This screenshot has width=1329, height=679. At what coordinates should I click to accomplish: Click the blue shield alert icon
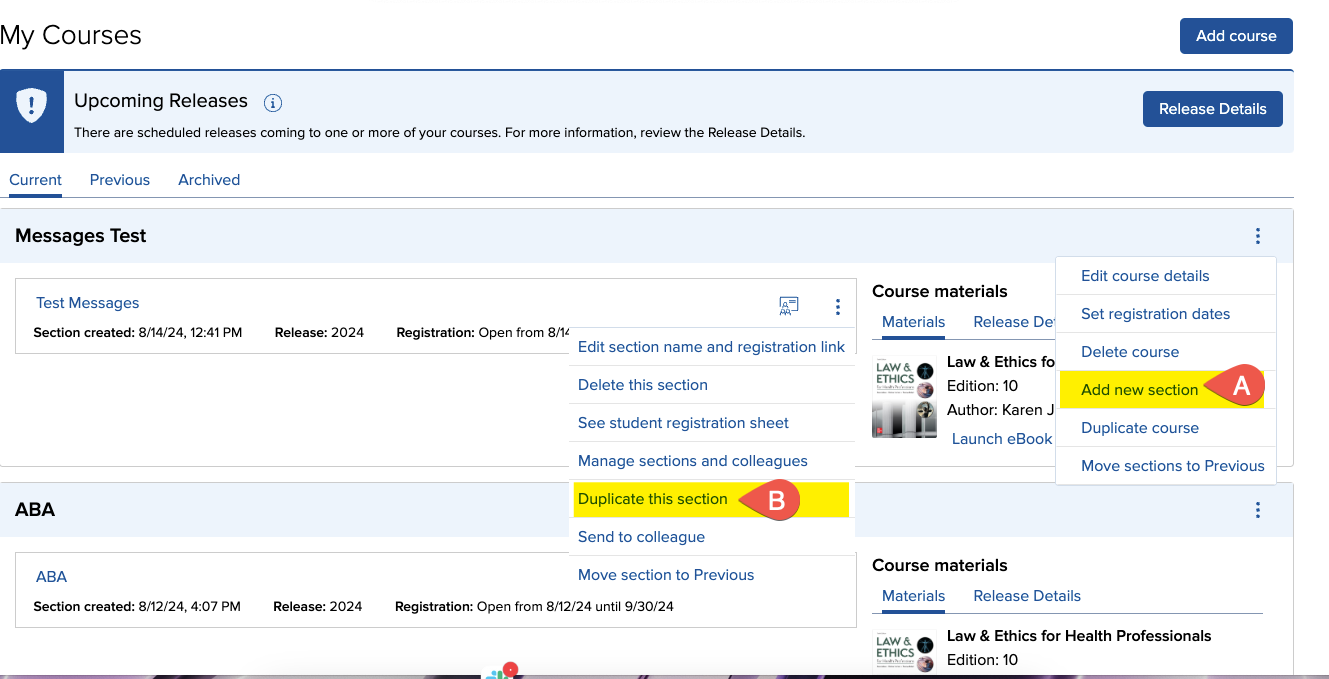click(x=32, y=105)
